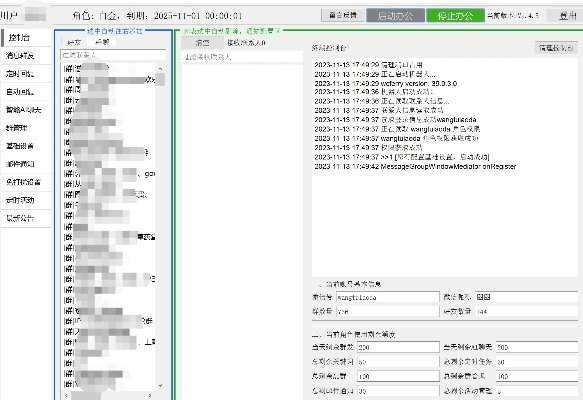
Task: Click the feedback button left of 启动办公
Action: [x=343, y=15]
